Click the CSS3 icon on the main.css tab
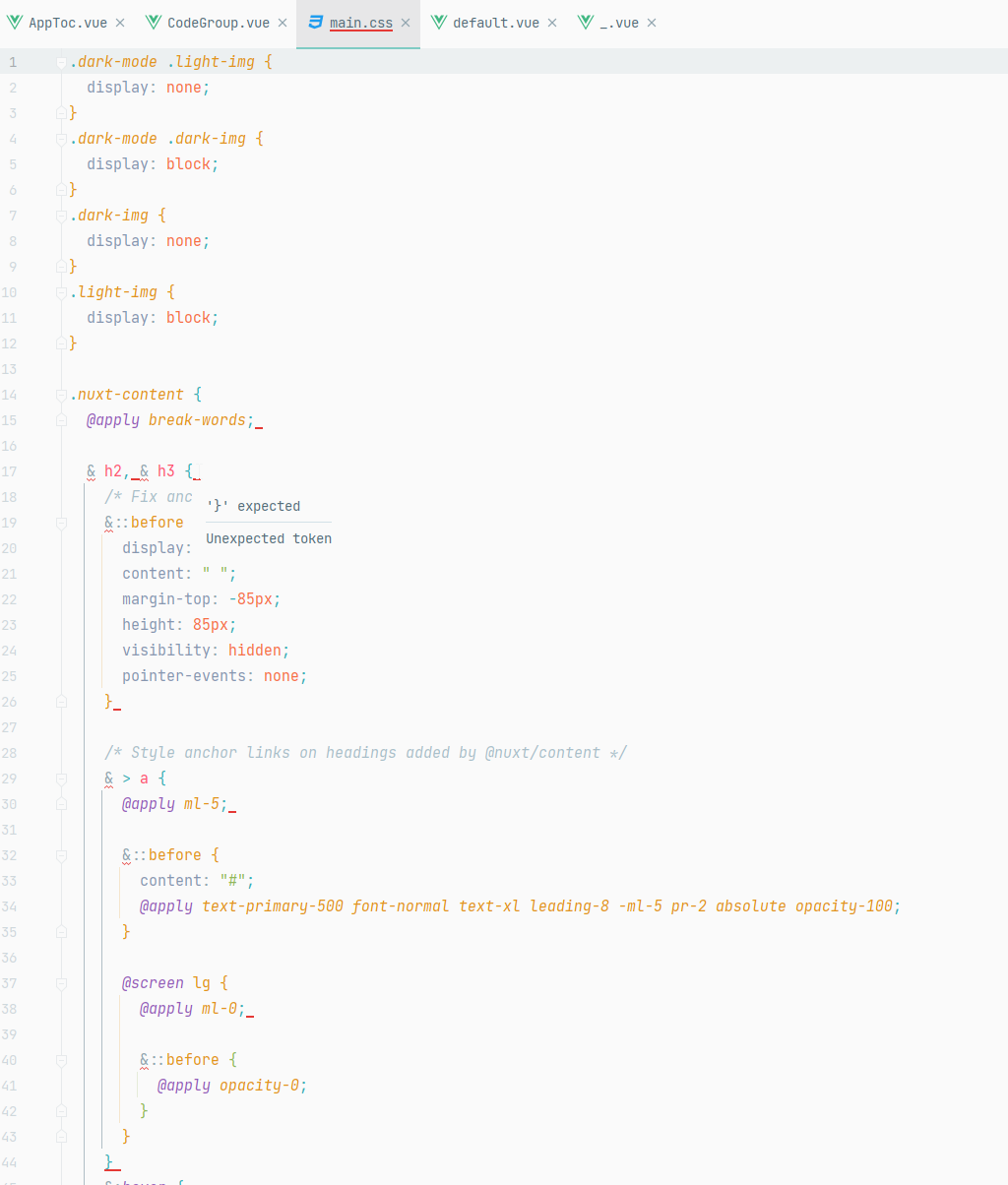The image size is (1008, 1185). [315, 21]
